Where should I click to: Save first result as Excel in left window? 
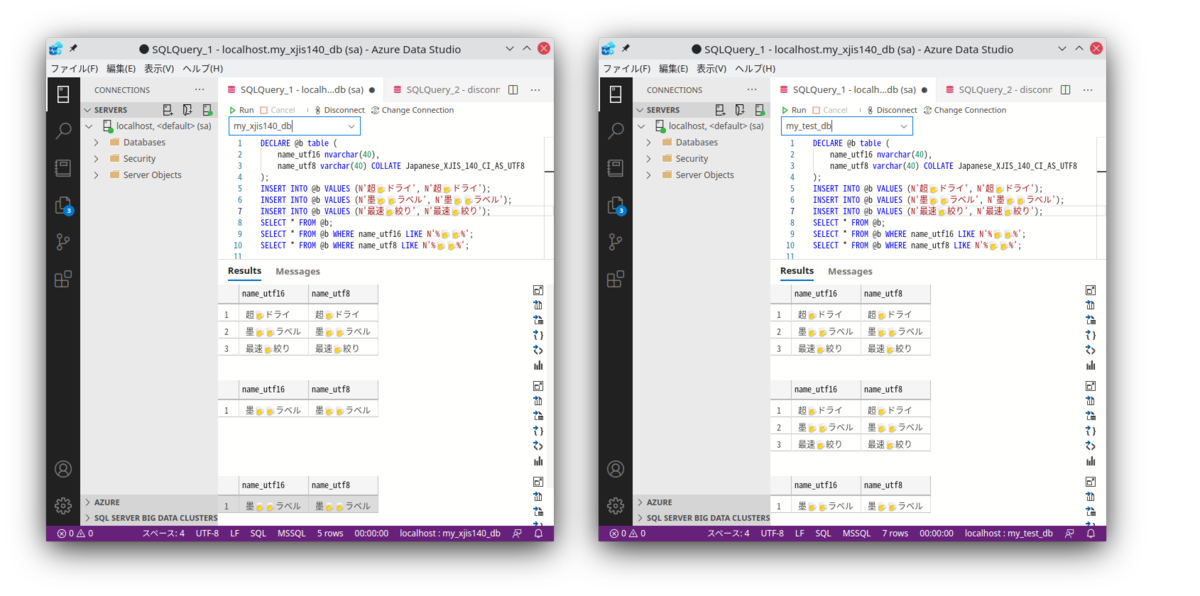click(538, 320)
